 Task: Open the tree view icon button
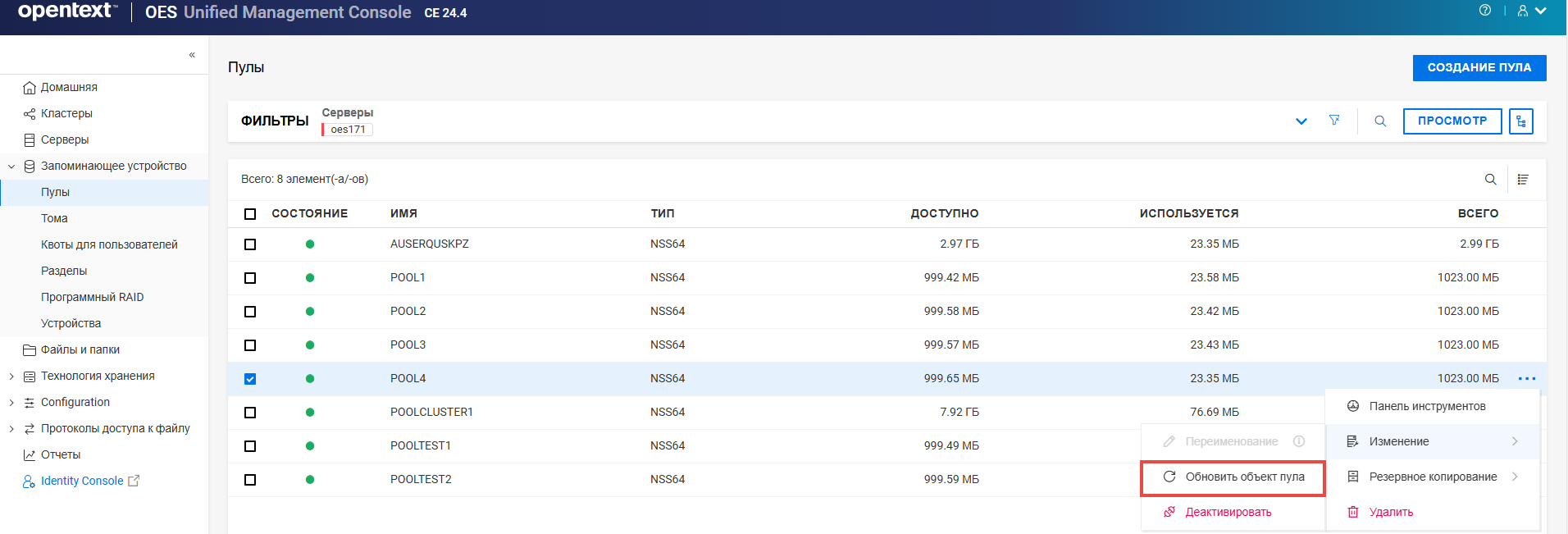[1520, 121]
